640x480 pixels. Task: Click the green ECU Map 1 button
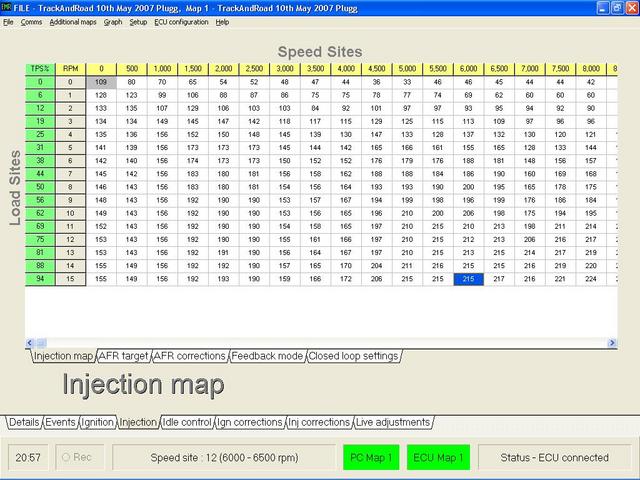click(x=439, y=458)
